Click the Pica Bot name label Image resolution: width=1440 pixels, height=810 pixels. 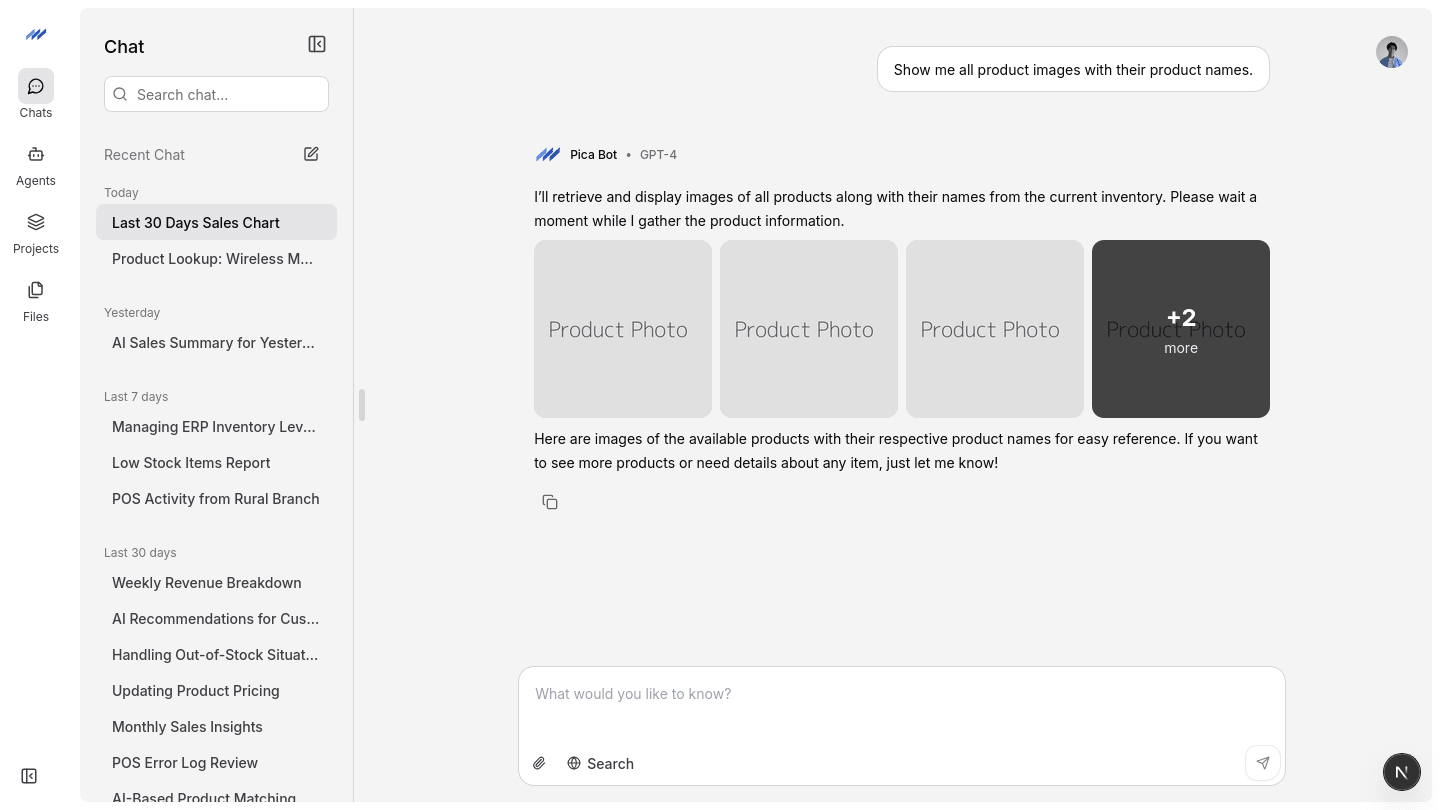click(x=593, y=154)
